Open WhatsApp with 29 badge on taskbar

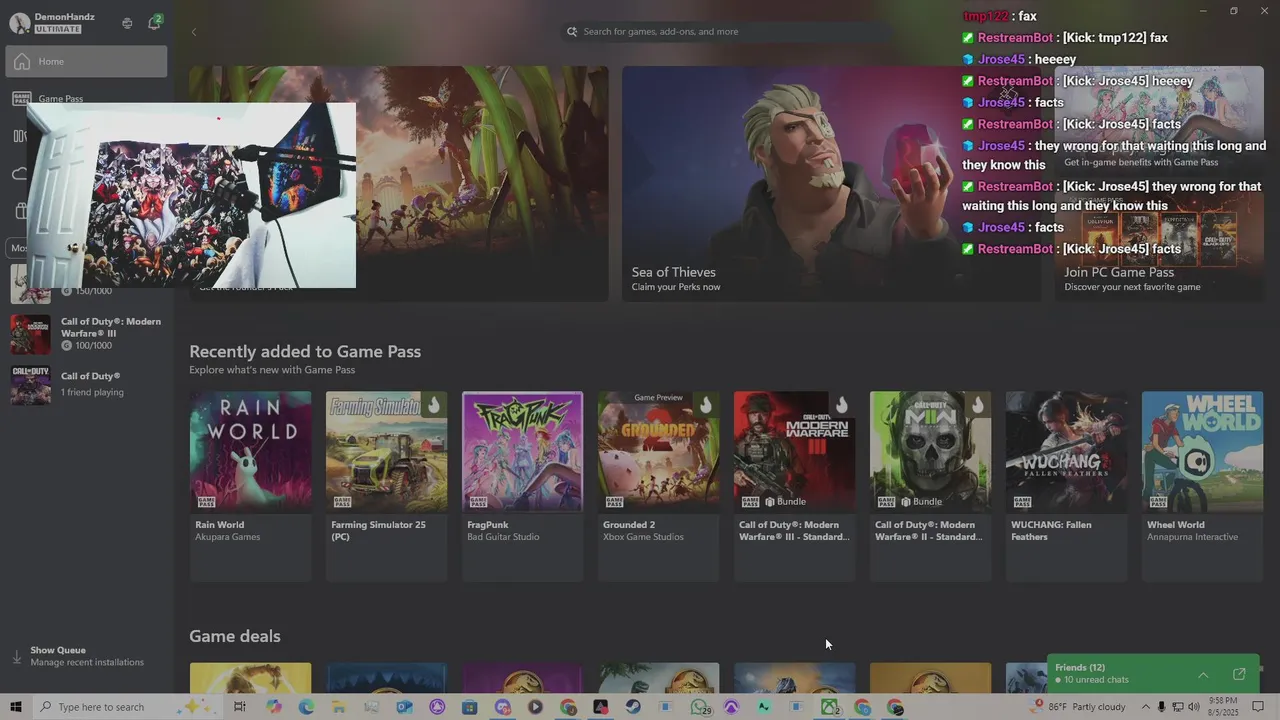tap(700, 707)
